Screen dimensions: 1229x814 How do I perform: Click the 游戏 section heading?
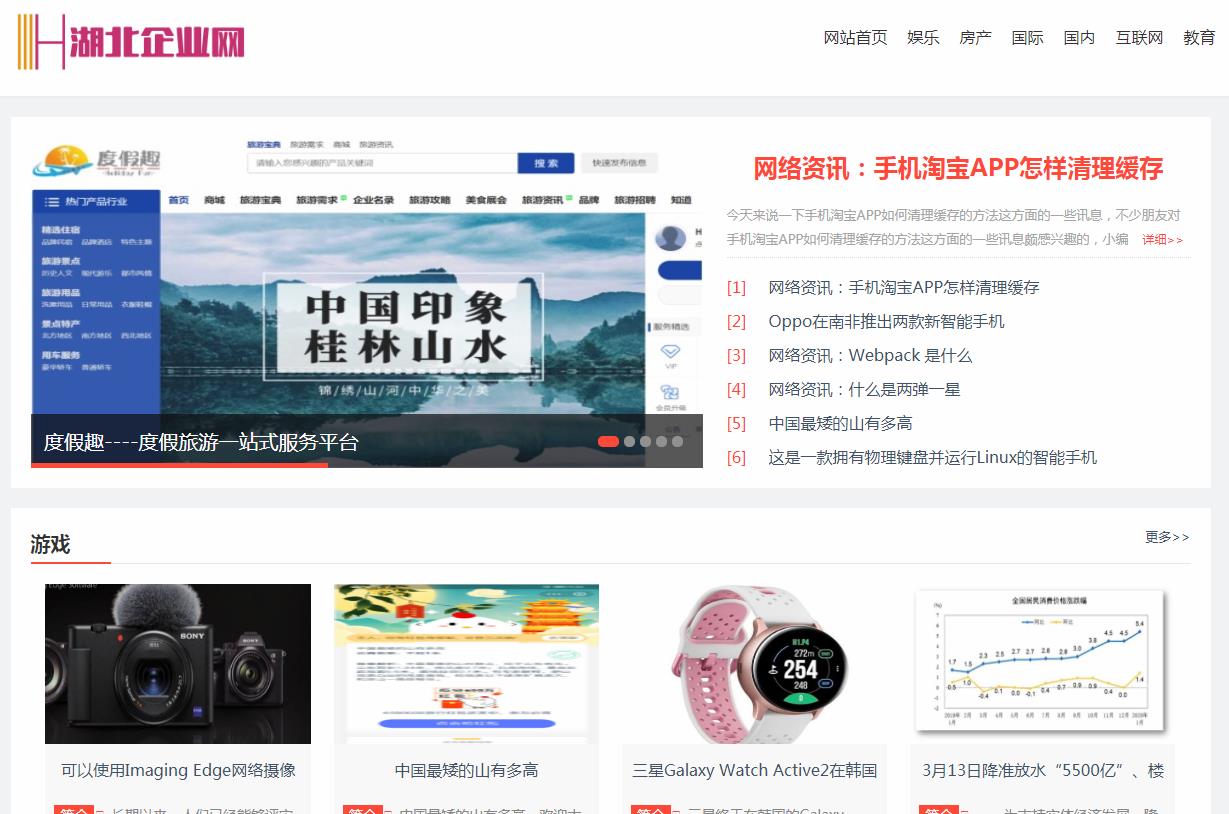point(50,544)
